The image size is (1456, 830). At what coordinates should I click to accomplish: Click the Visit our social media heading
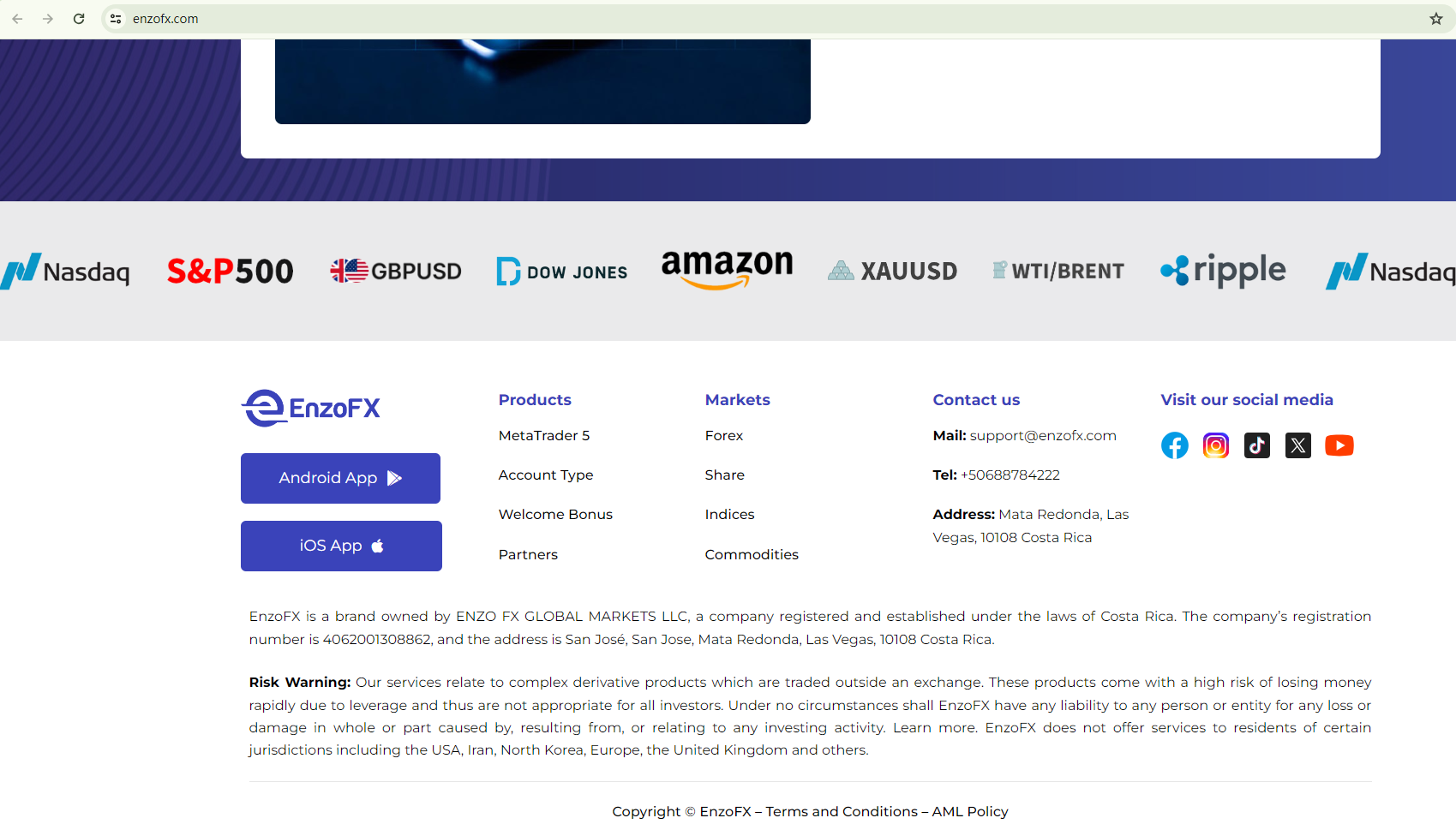(1247, 400)
